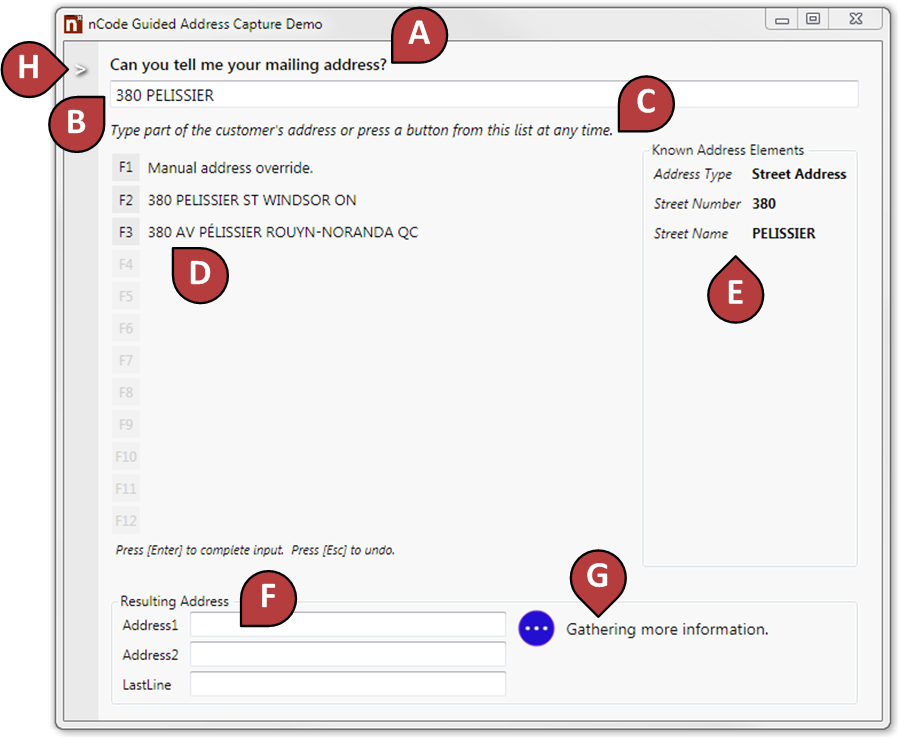Click 'Resulting Address' group title
Screen dimensions: 900x739
click(174, 601)
